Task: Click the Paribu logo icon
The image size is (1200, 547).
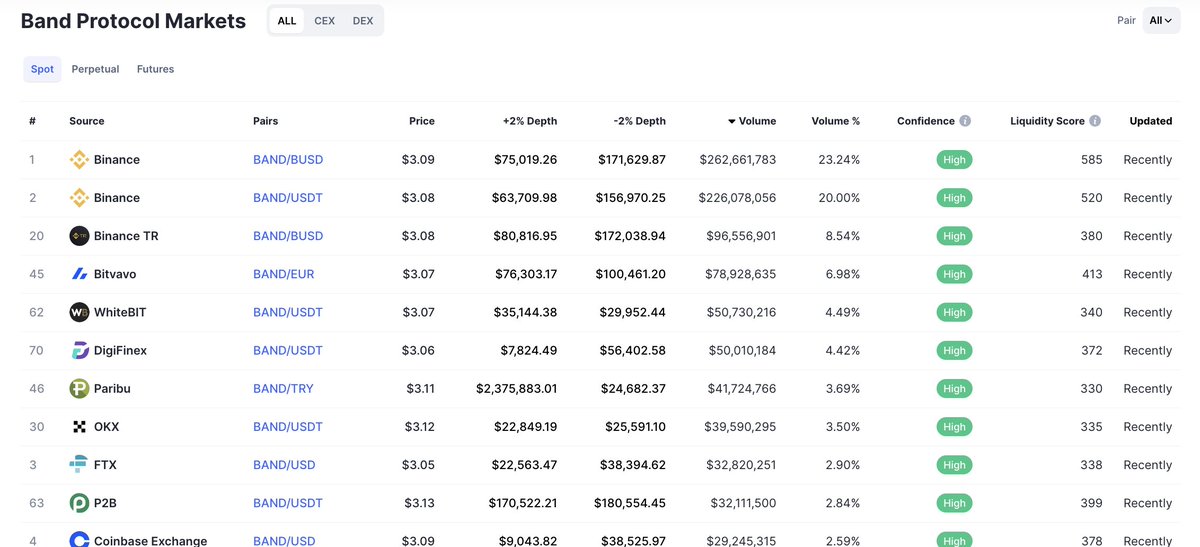Action: (79, 388)
